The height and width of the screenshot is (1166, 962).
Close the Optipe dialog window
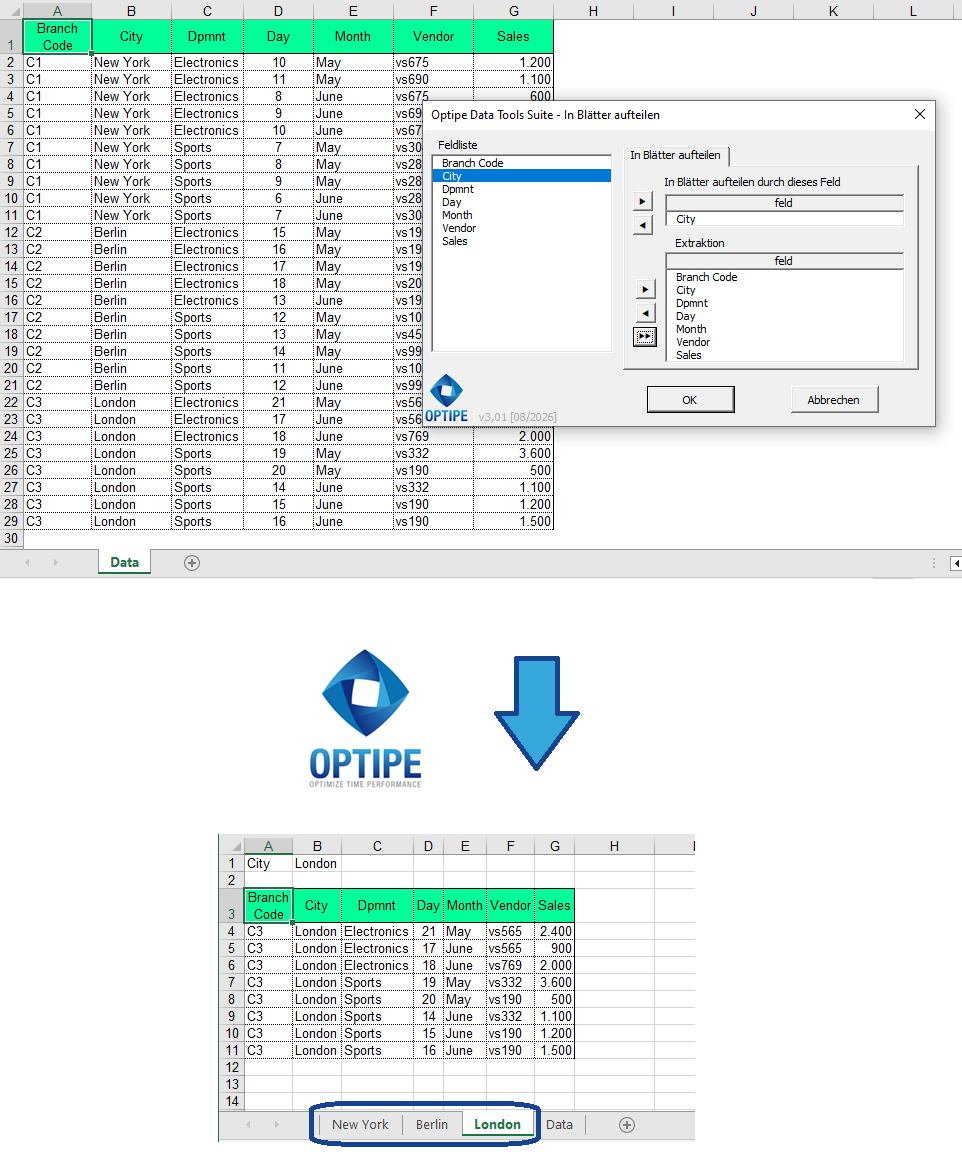tap(920, 115)
